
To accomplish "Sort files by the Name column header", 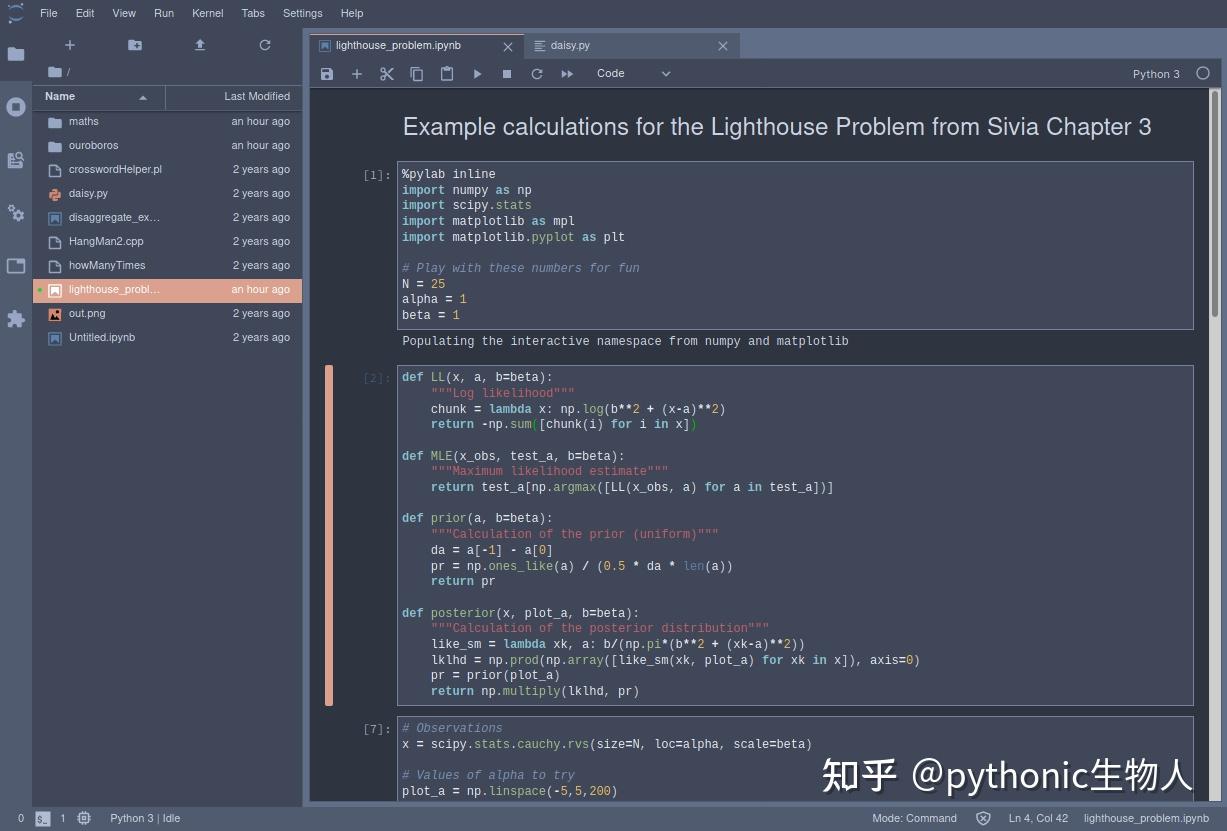I will coord(60,96).
